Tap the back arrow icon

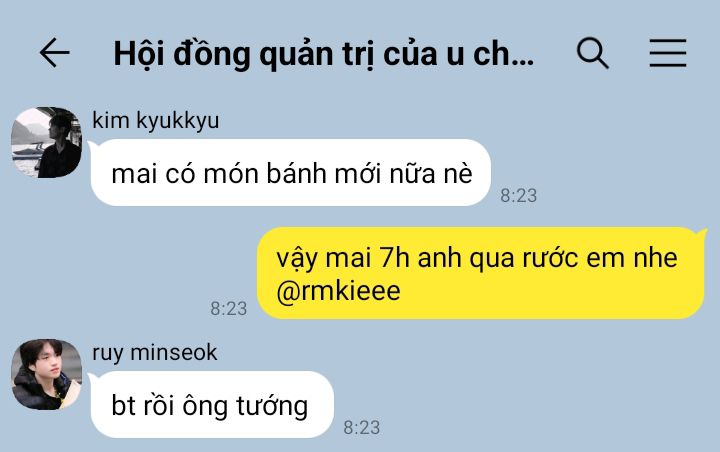coord(55,53)
